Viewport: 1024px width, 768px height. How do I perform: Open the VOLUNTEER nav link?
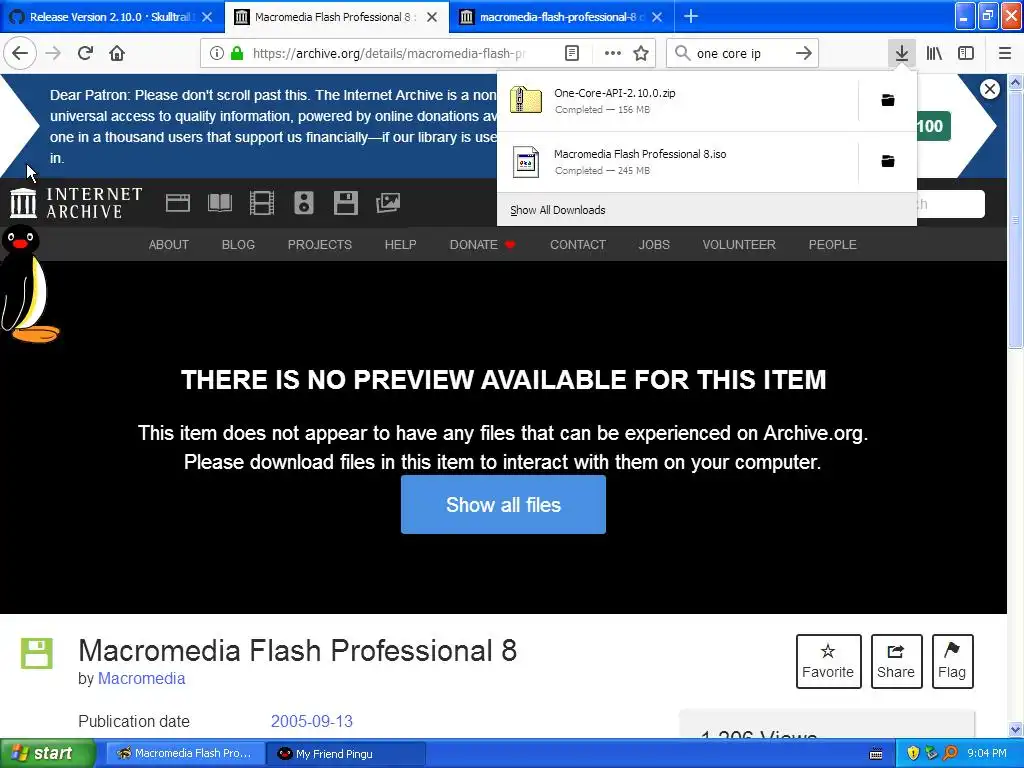pos(739,245)
